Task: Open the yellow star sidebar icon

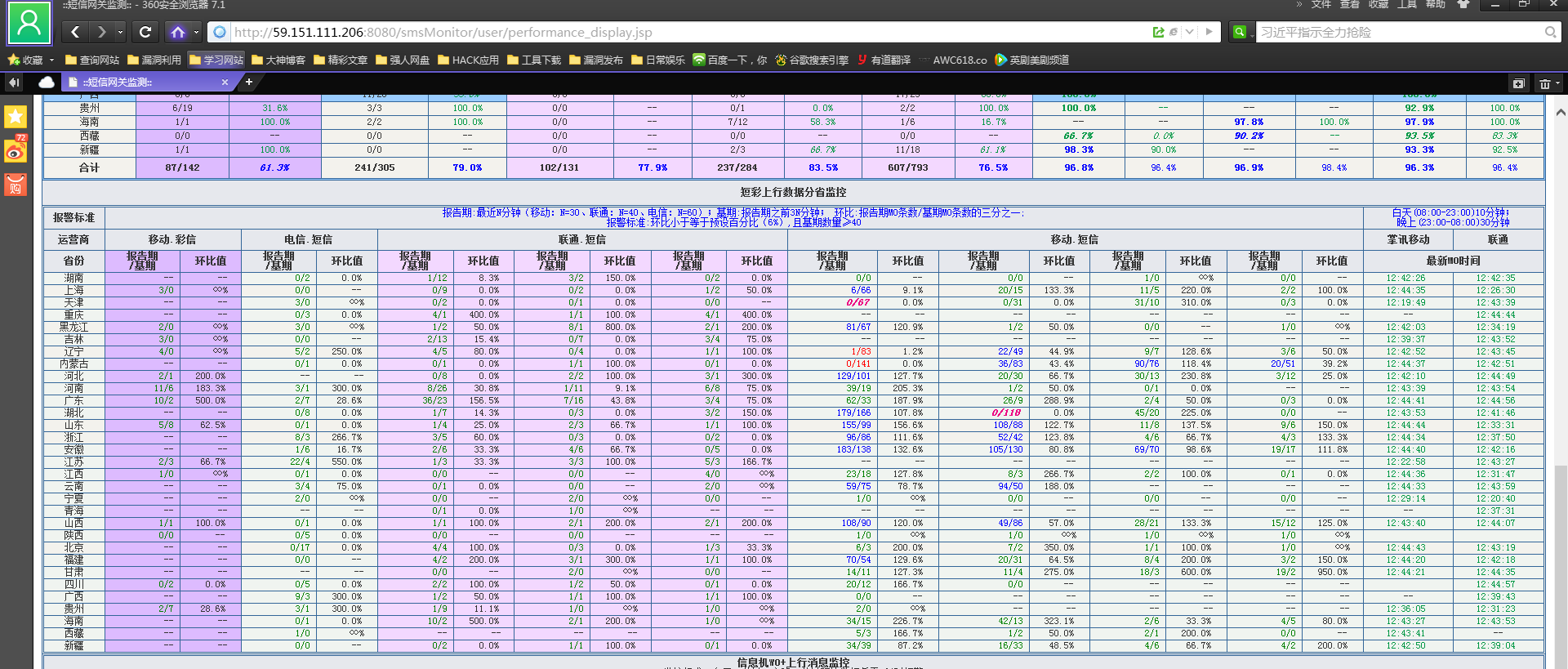Action: click(x=16, y=117)
